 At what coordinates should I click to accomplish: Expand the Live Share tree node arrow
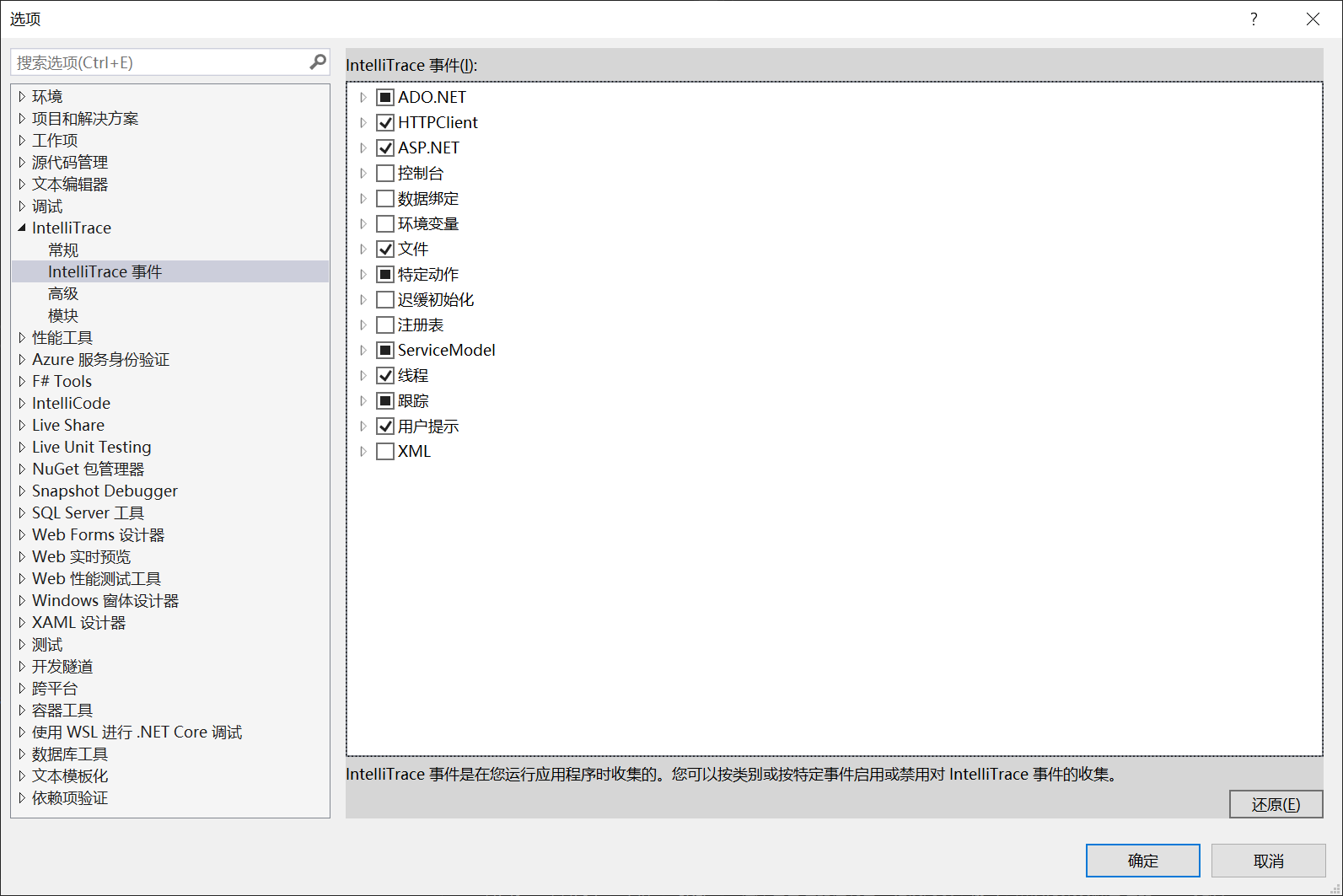pos(22,425)
